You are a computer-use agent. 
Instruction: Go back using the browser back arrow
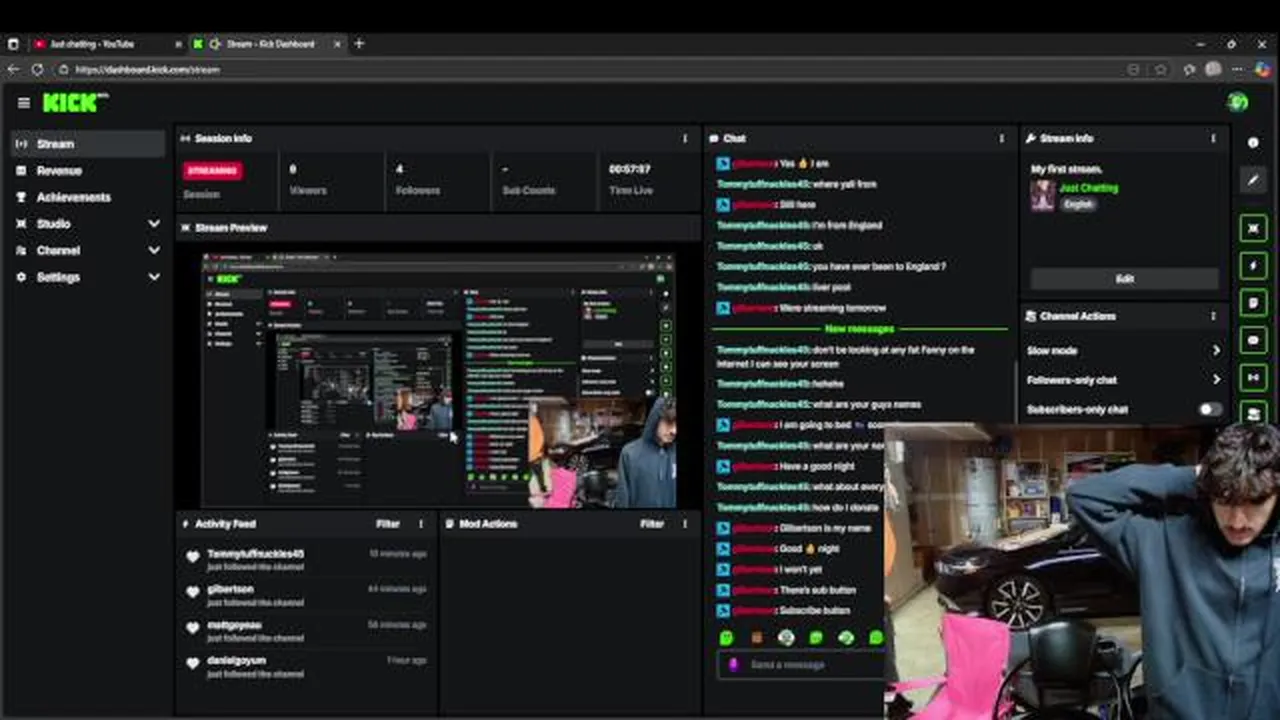(x=13, y=69)
